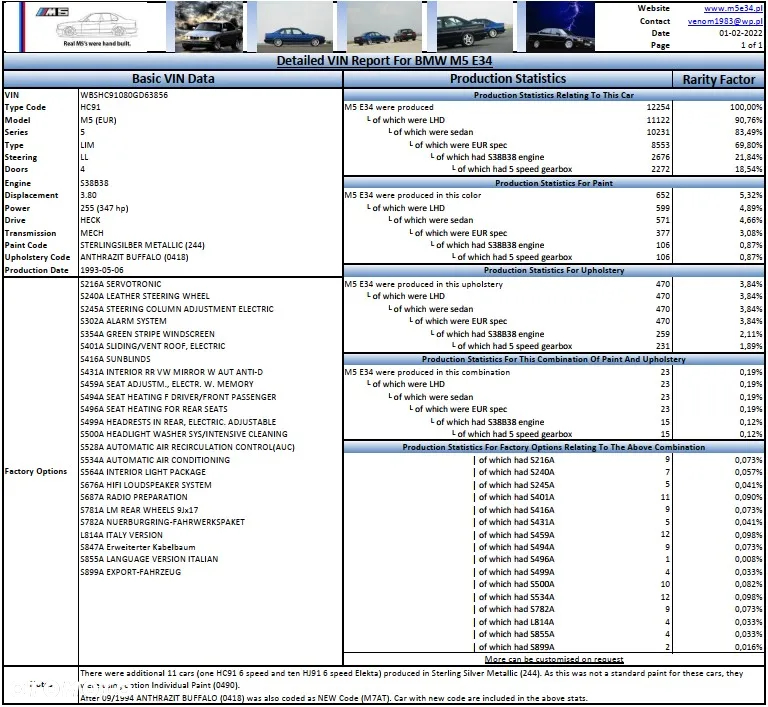
Task: Select rarity value 5,32%
Action: pos(751,195)
